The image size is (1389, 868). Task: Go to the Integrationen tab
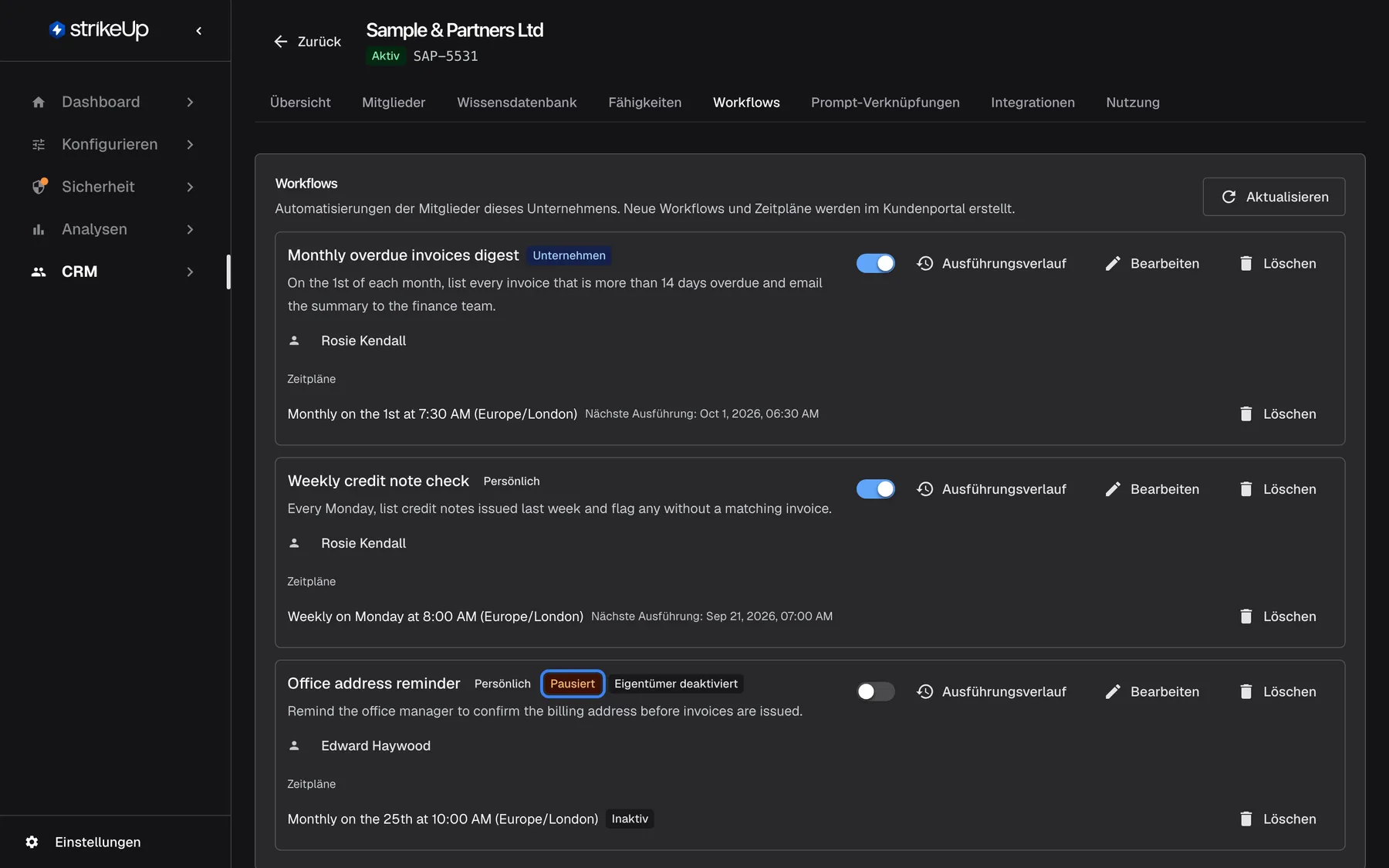[1032, 103]
